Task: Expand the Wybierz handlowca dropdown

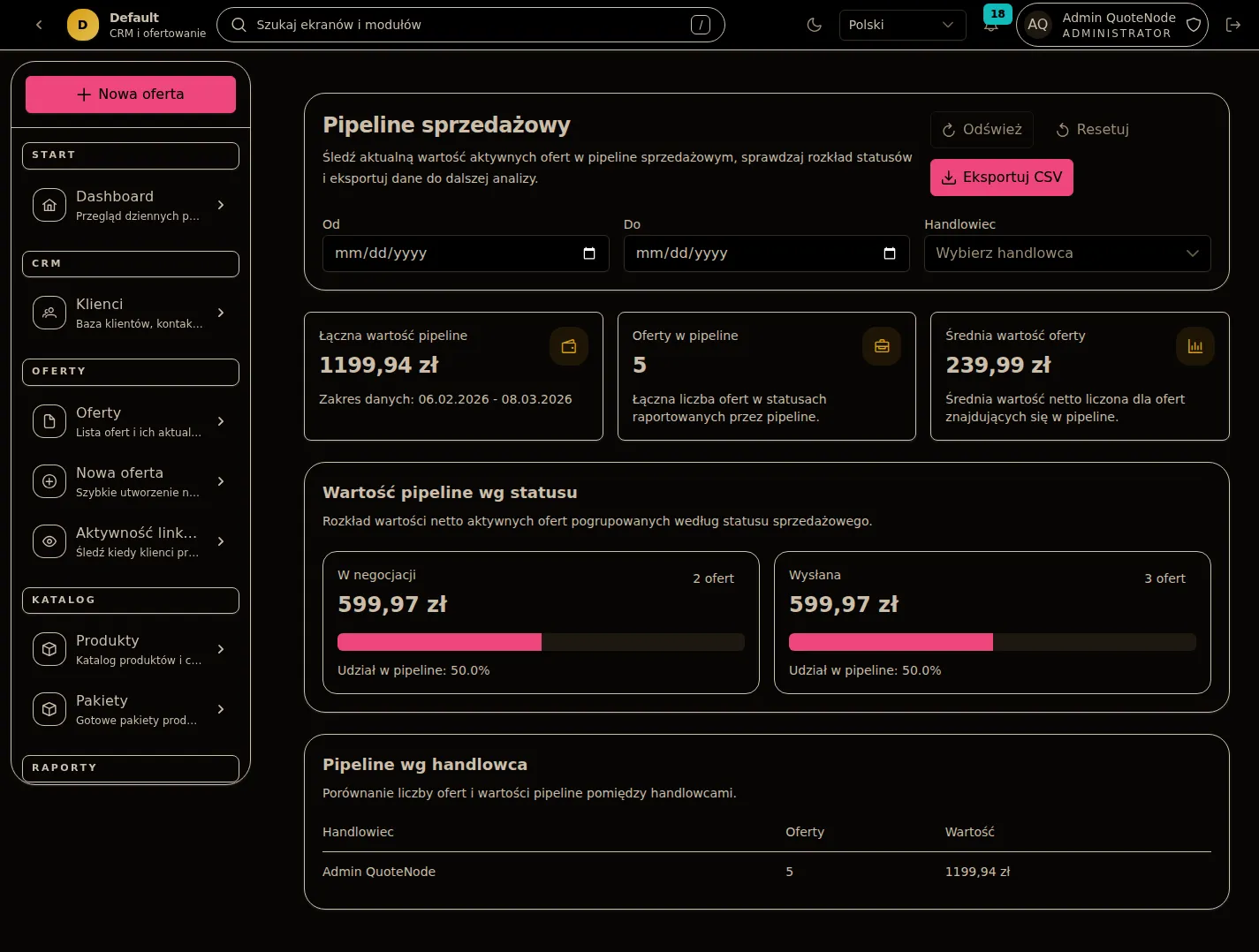Action: tap(1066, 253)
